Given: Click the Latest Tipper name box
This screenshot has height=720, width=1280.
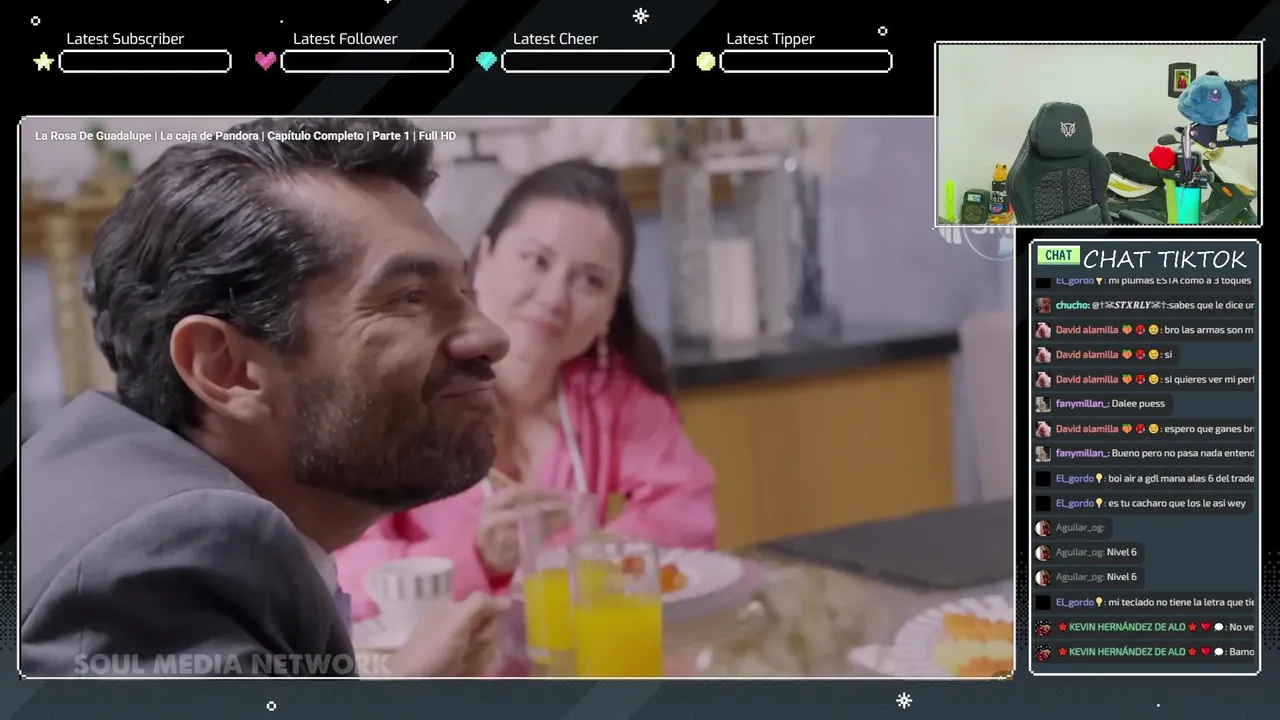Looking at the screenshot, I should click(805, 62).
